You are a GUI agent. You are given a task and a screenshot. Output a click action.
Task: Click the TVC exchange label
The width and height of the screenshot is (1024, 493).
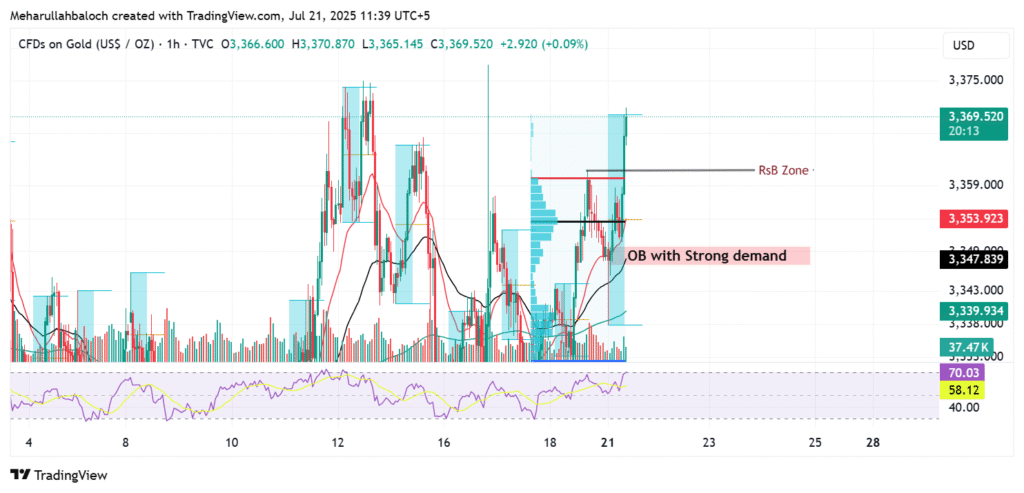coord(200,44)
